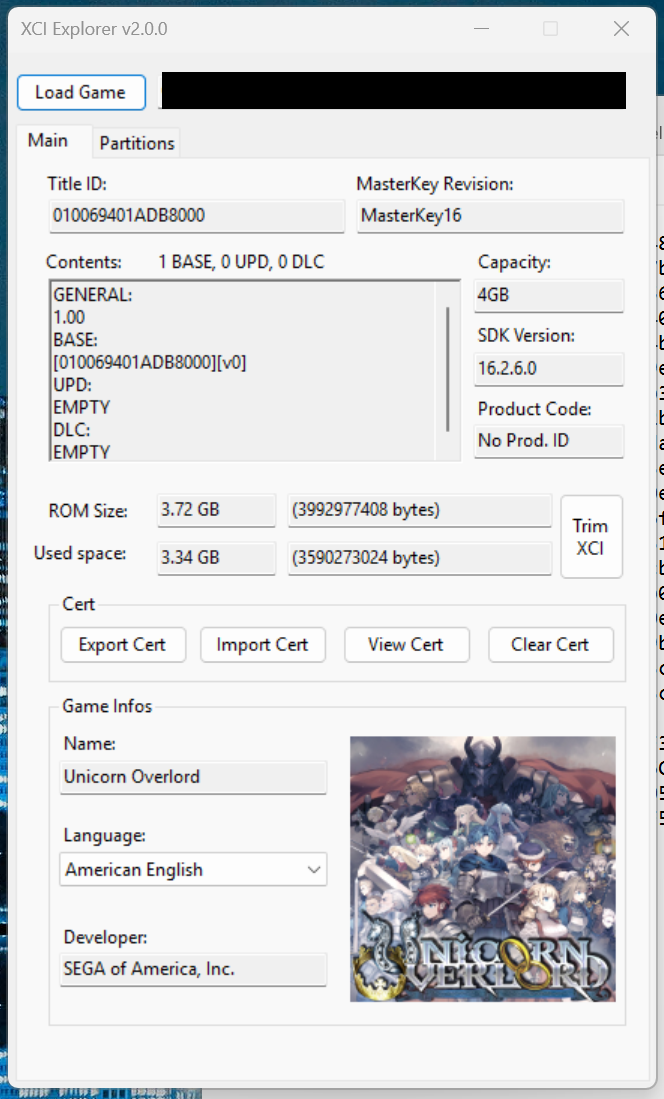Select the Main tab
664x1099 pixels.
click(x=48, y=141)
